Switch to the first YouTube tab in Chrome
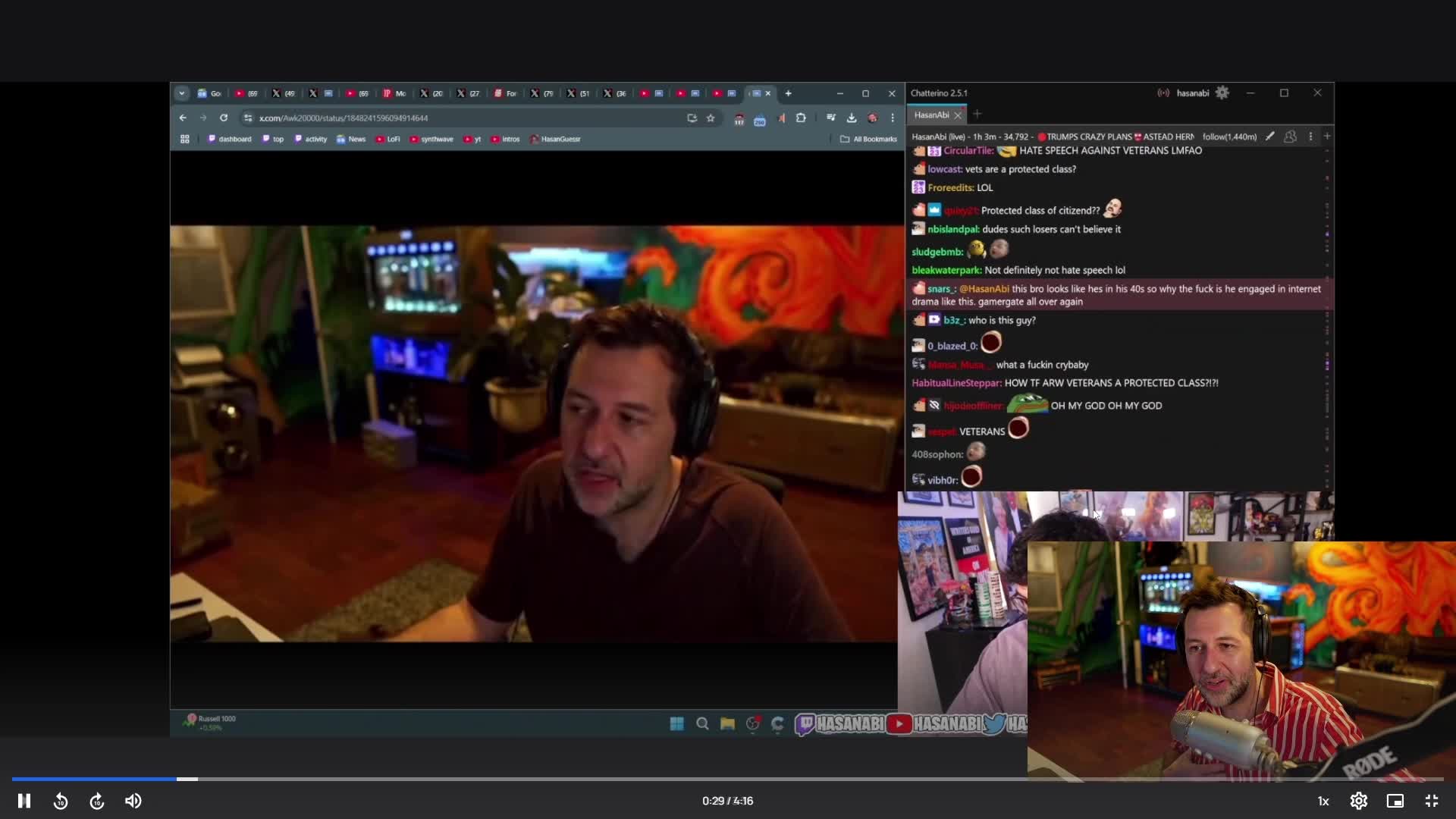The width and height of the screenshot is (1456, 819). point(243,93)
